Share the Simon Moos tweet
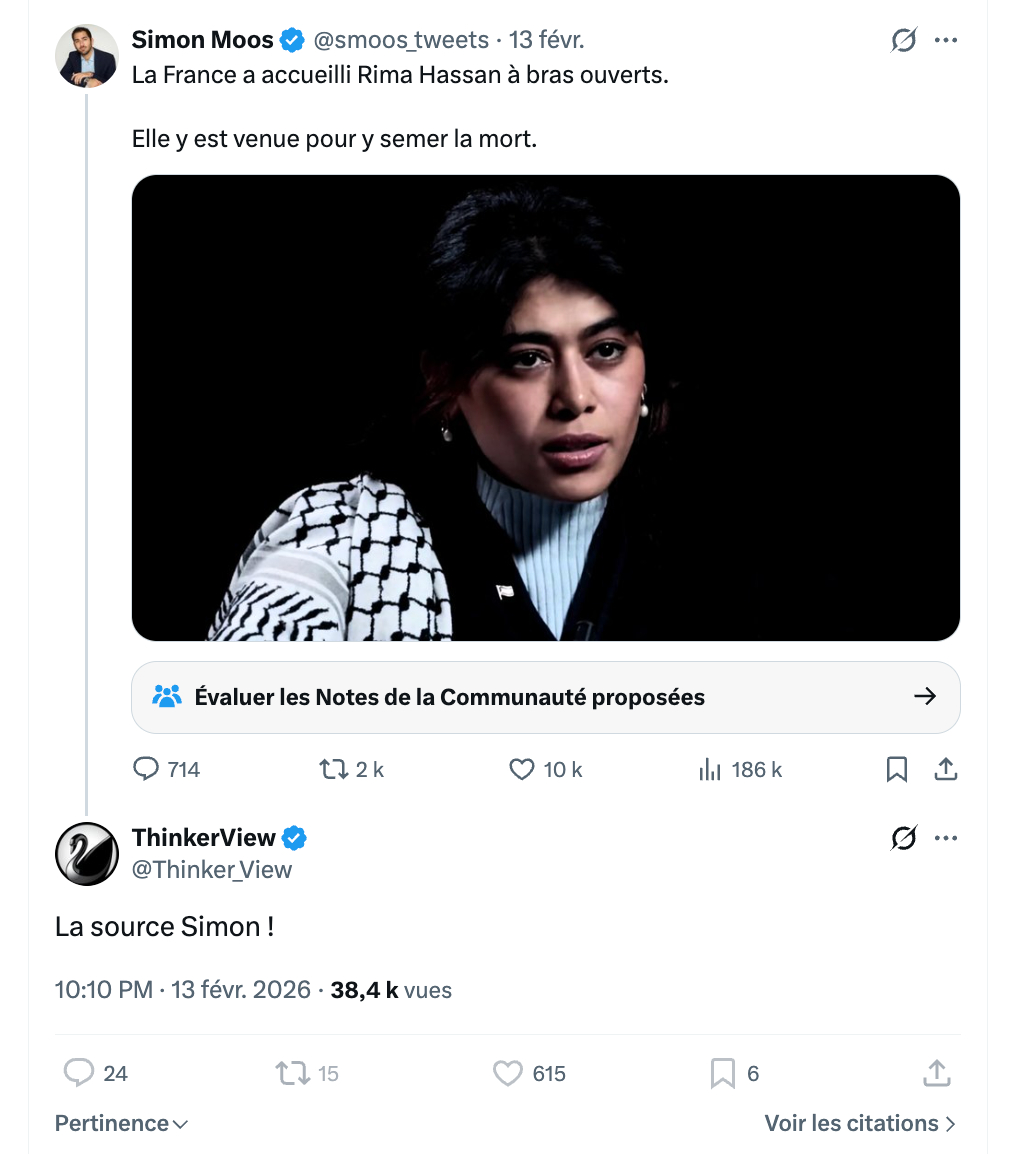This screenshot has width=1014, height=1154. coord(946,769)
